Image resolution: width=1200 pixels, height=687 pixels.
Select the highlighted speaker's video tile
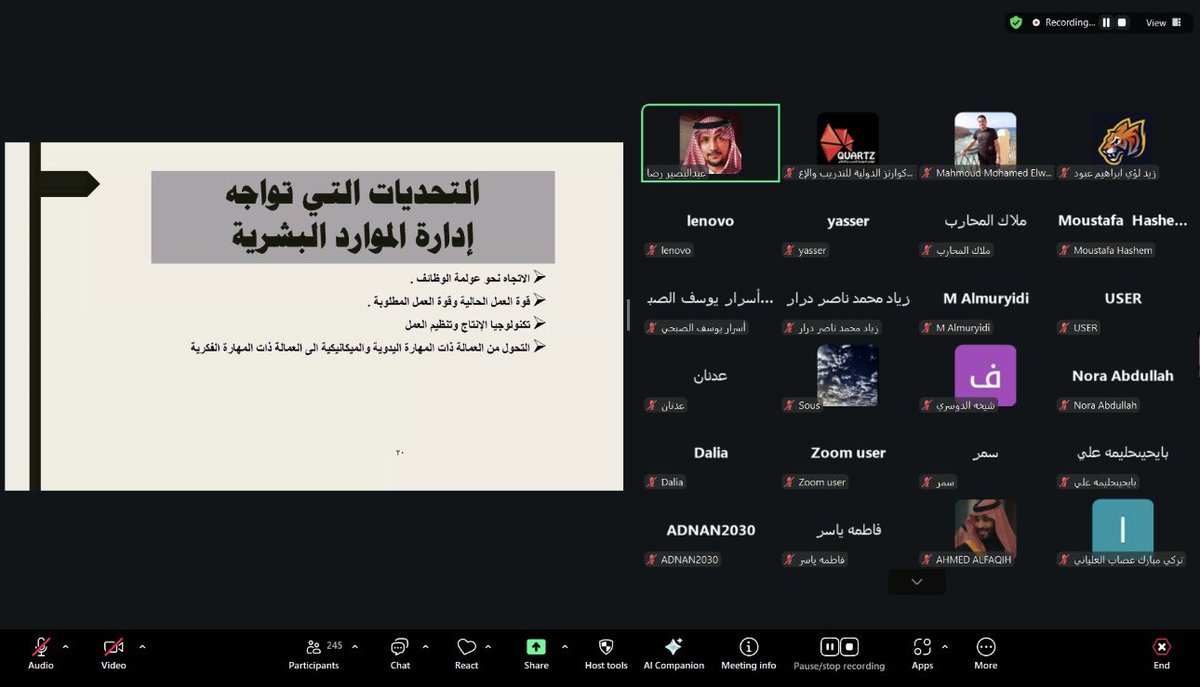[x=710, y=142]
